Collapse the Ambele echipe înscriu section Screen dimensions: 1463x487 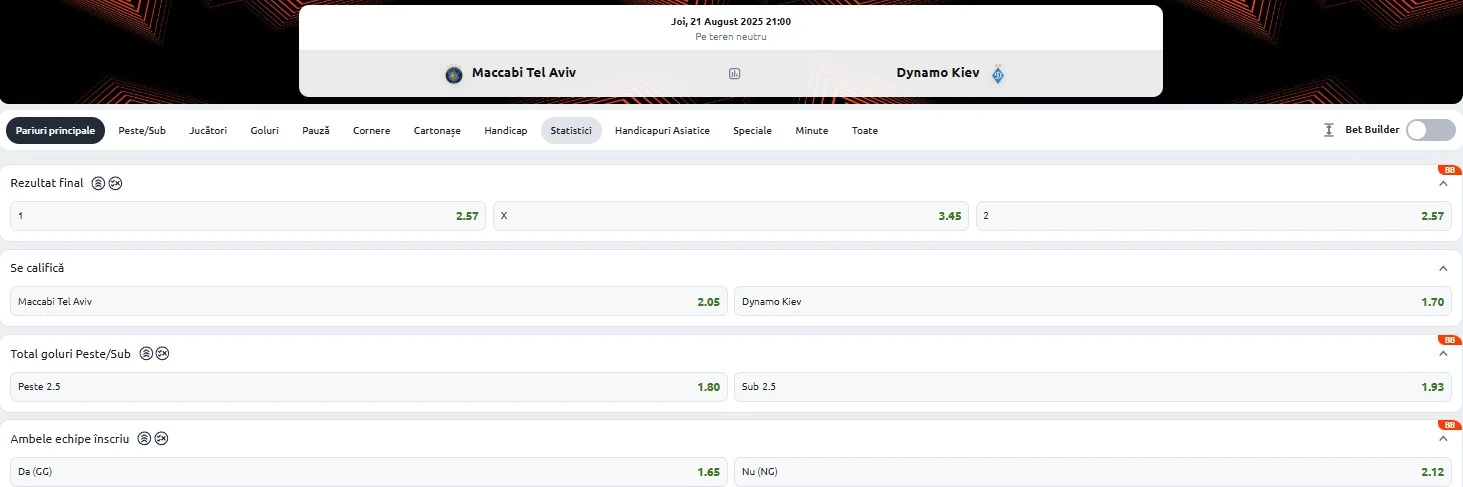pyautogui.click(x=1443, y=438)
